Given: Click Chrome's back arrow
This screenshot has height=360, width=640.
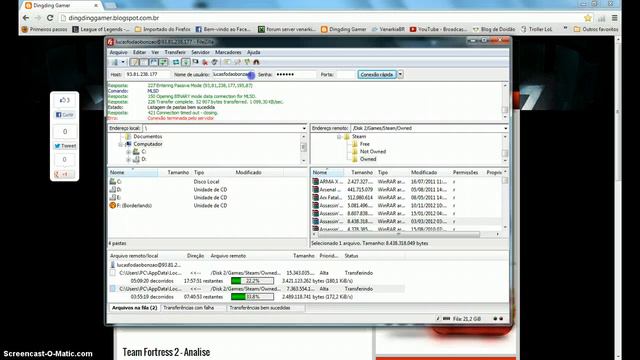Looking at the screenshot, I should (x=26, y=18).
